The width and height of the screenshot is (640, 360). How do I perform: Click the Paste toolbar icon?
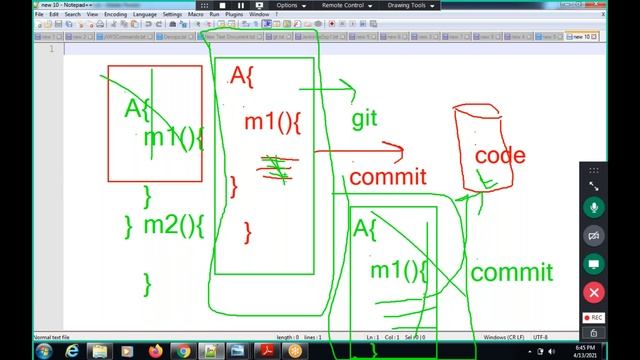[x=134, y=24]
